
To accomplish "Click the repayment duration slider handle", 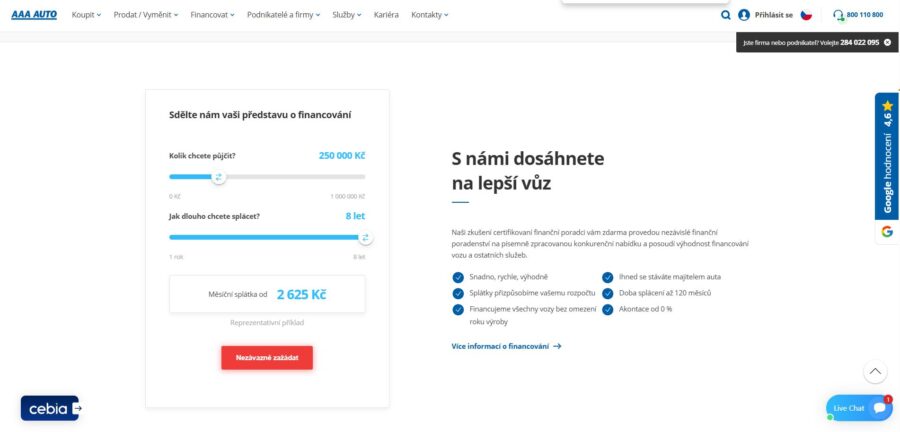I will pyautogui.click(x=366, y=237).
